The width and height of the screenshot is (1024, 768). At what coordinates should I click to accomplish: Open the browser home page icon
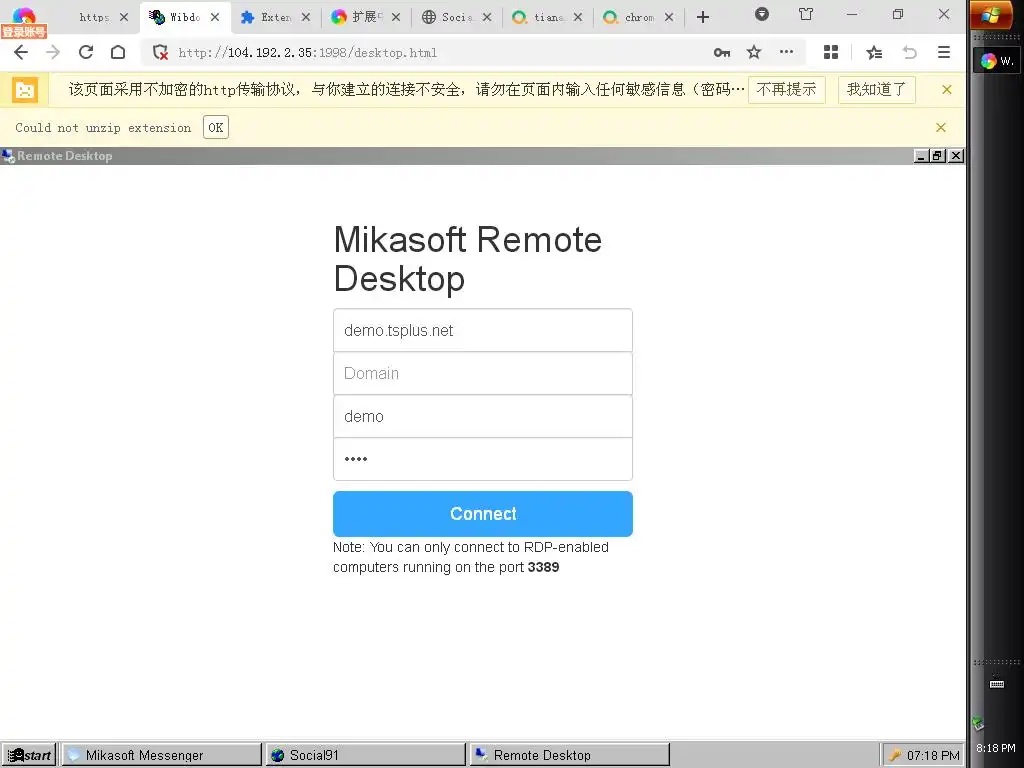pos(118,52)
